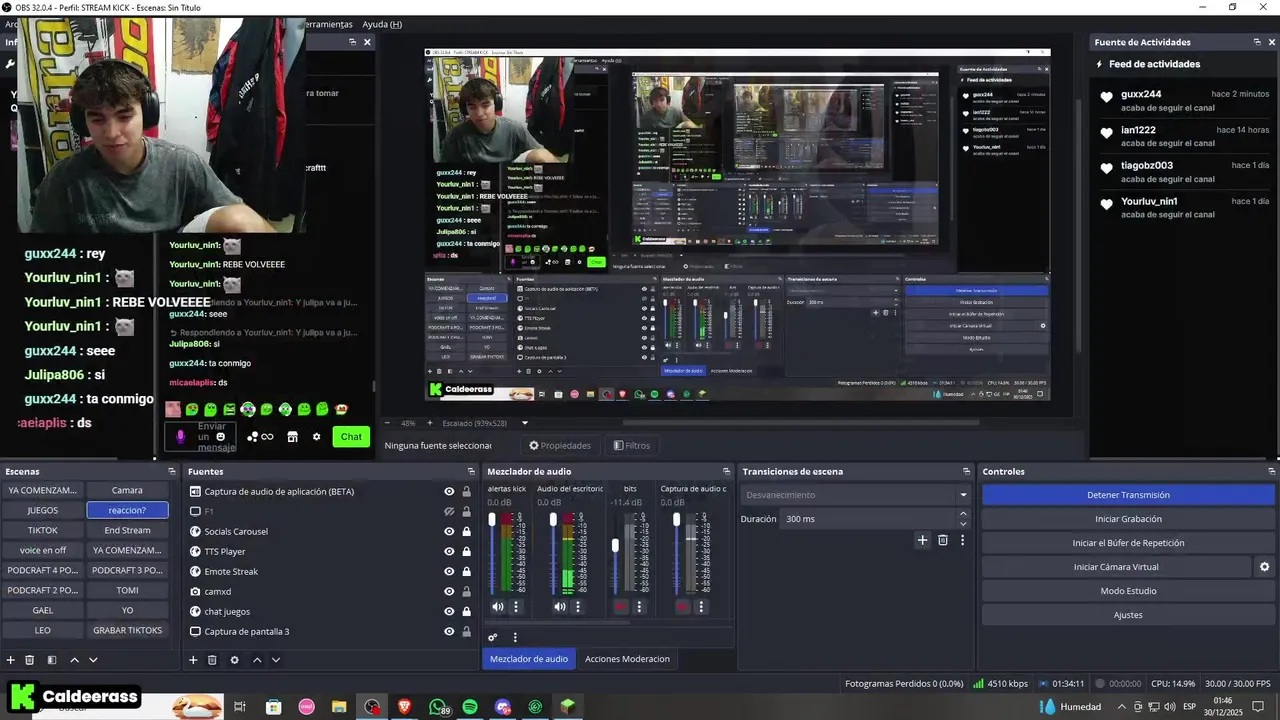
Task: Open Ajustes settings button
Action: pyautogui.click(x=1128, y=615)
